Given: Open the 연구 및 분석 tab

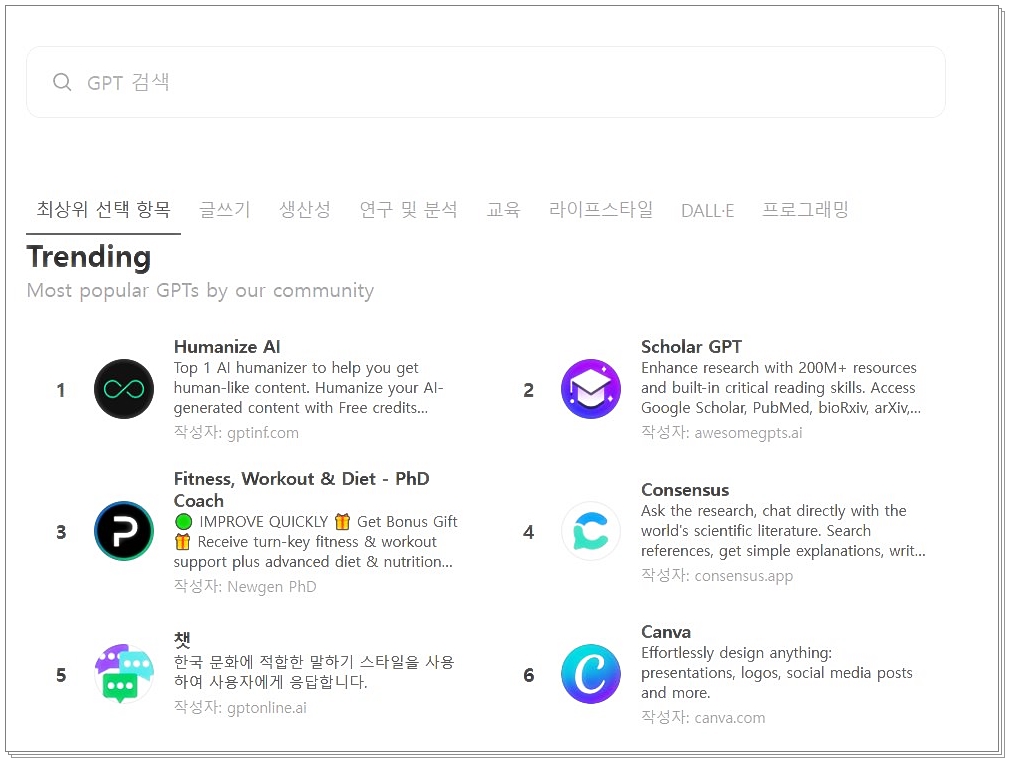Looking at the screenshot, I should pos(408,209).
